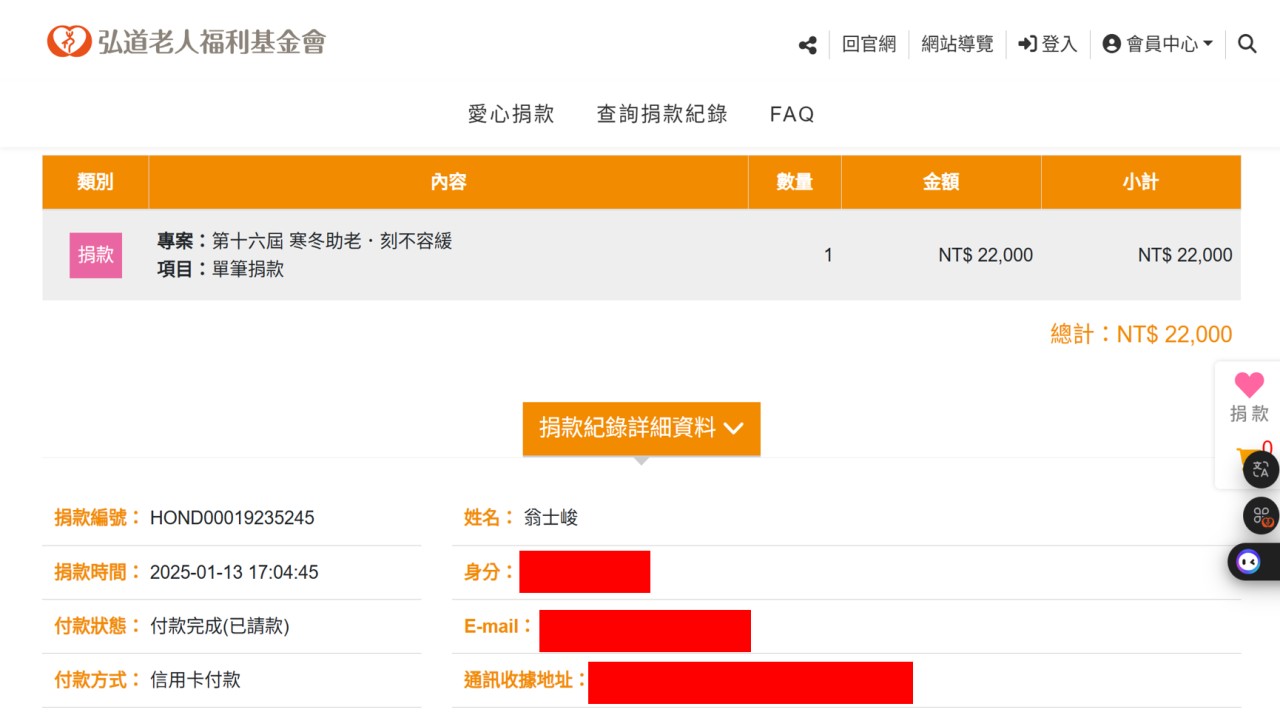The image size is (1280, 718).
Task: Open the chat assistant widget icon
Action: 1249,561
